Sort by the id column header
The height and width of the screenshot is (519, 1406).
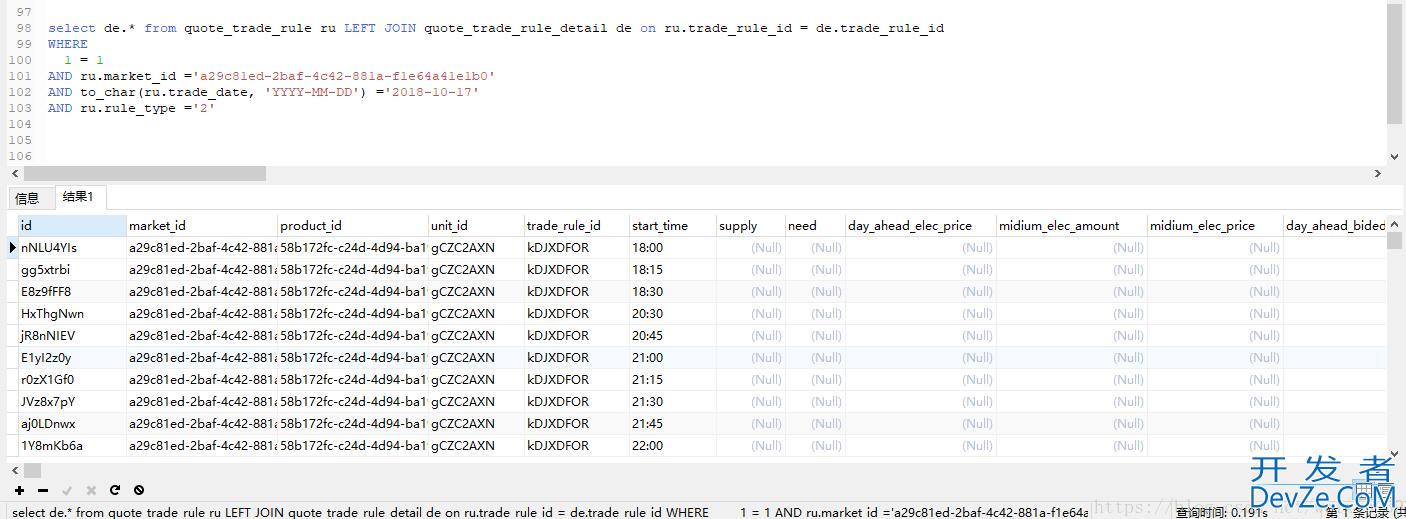(x=72, y=225)
